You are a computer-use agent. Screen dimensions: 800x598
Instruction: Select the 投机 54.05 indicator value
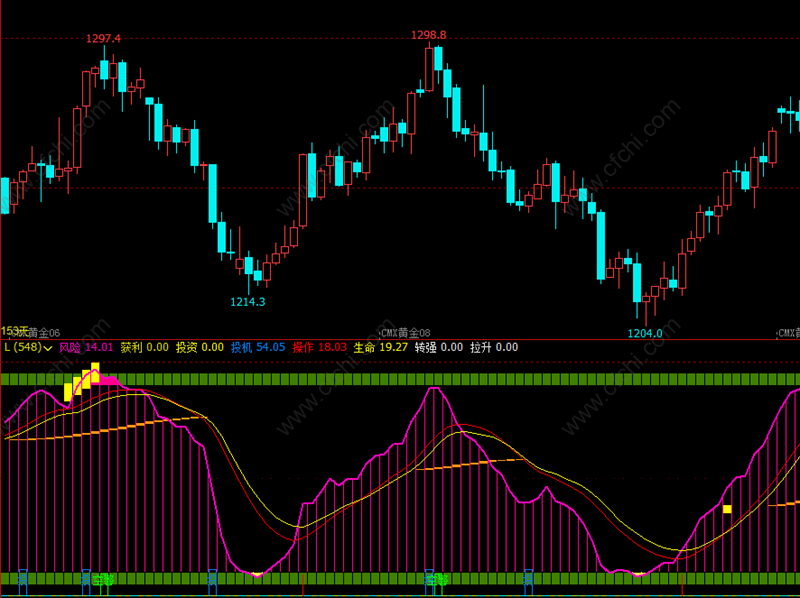pyautogui.click(x=258, y=347)
